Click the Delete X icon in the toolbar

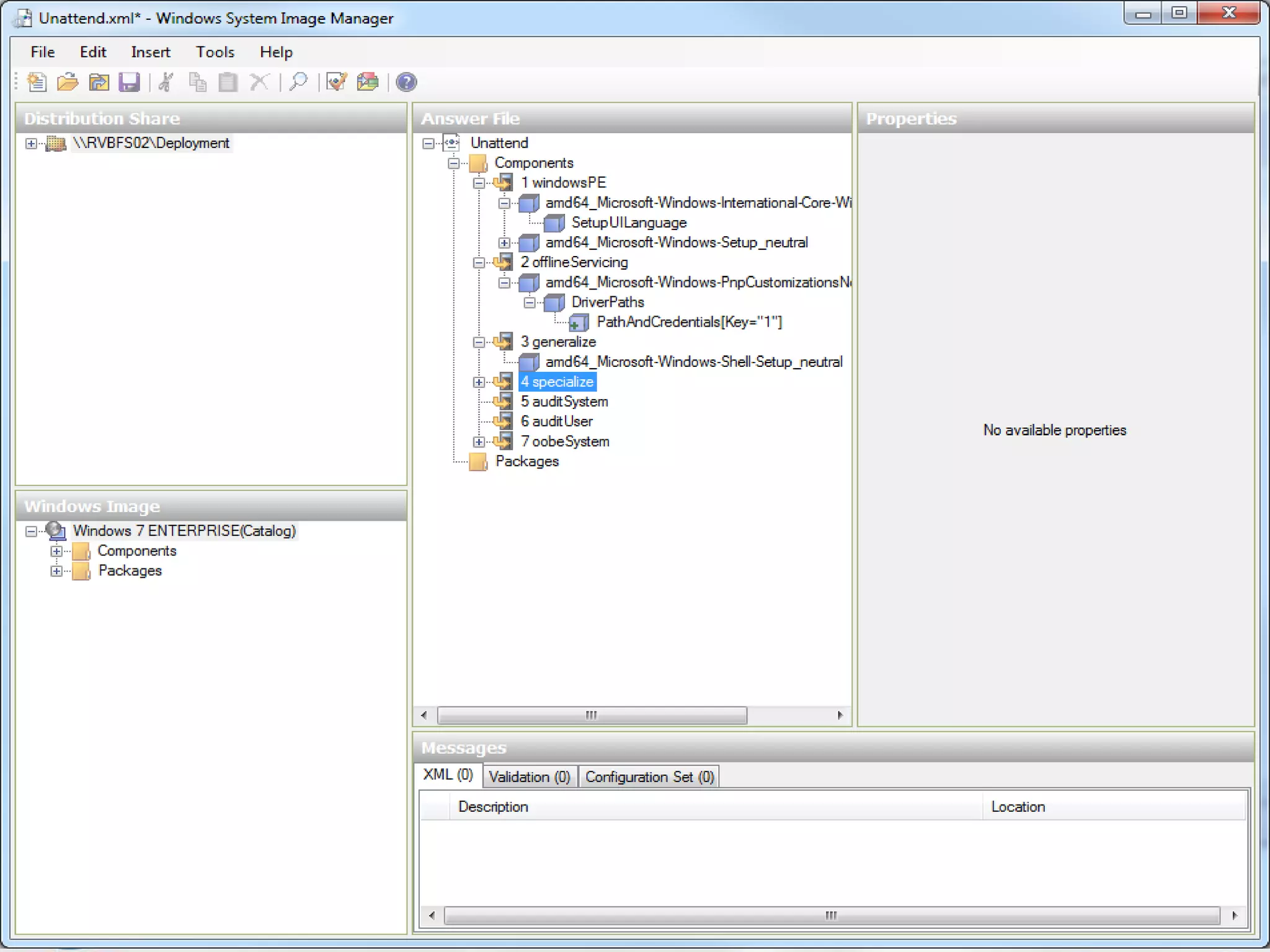[x=259, y=82]
